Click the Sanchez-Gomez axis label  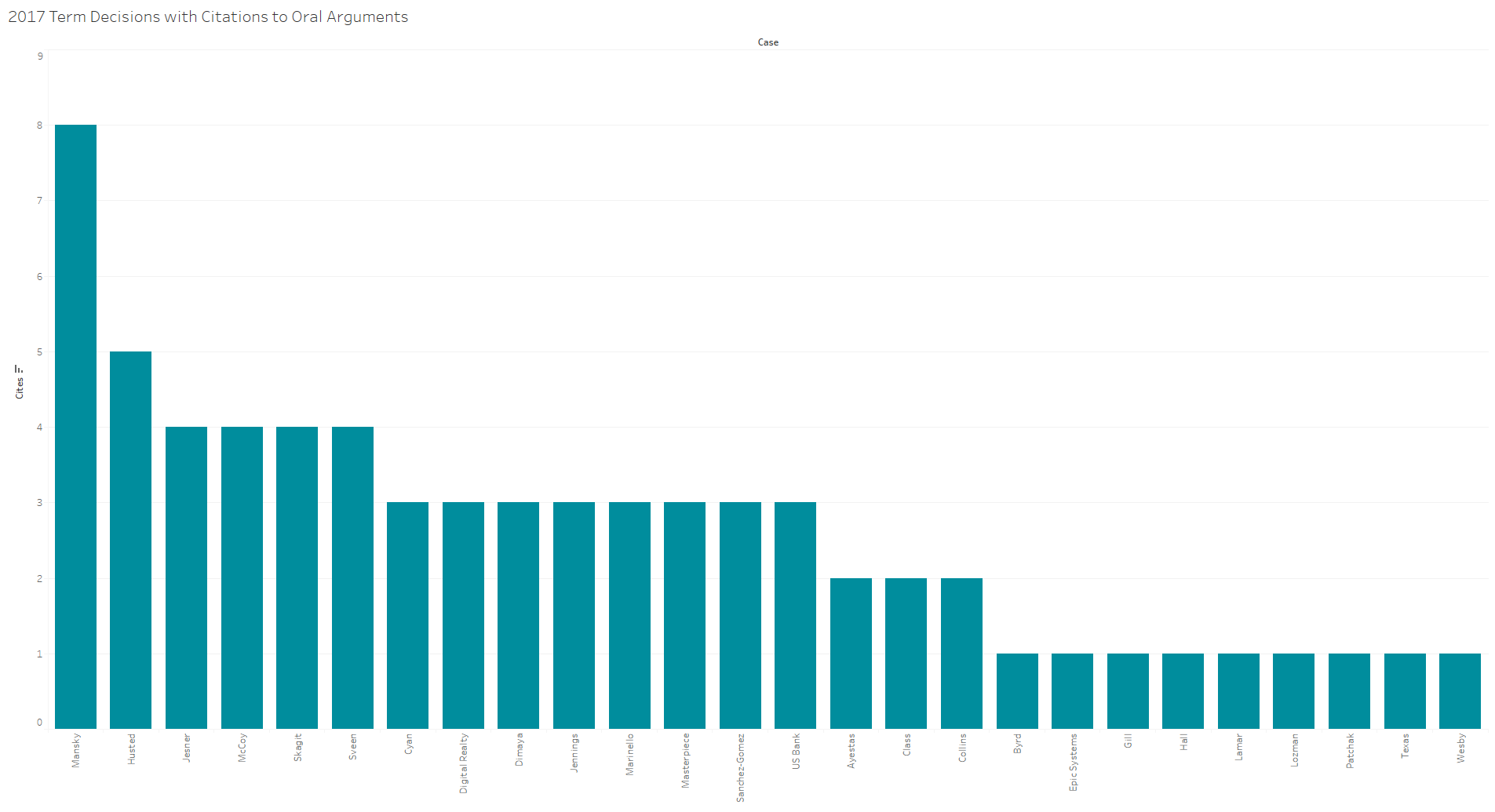click(x=740, y=768)
